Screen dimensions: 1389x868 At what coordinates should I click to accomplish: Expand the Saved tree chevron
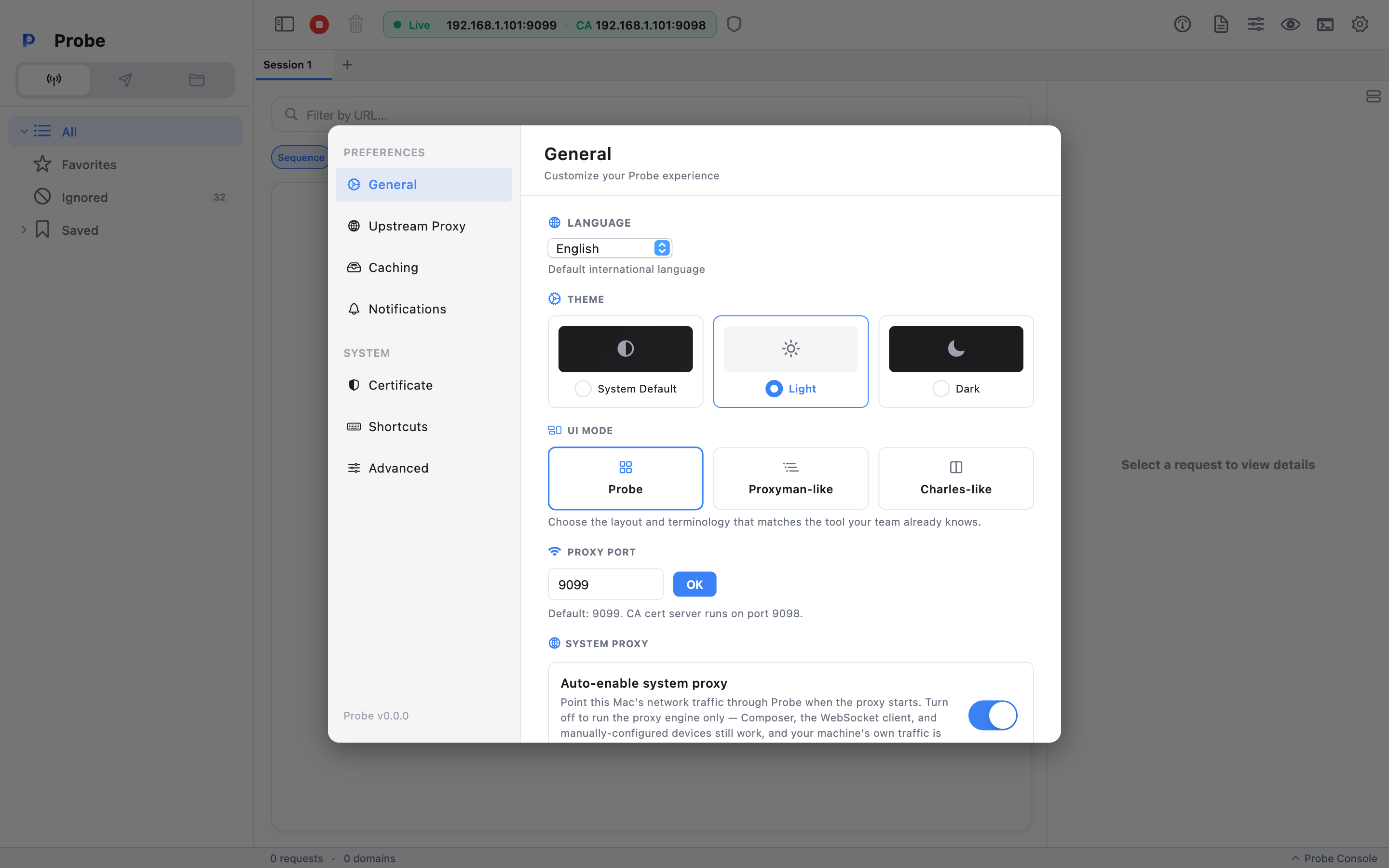[x=24, y=230]
